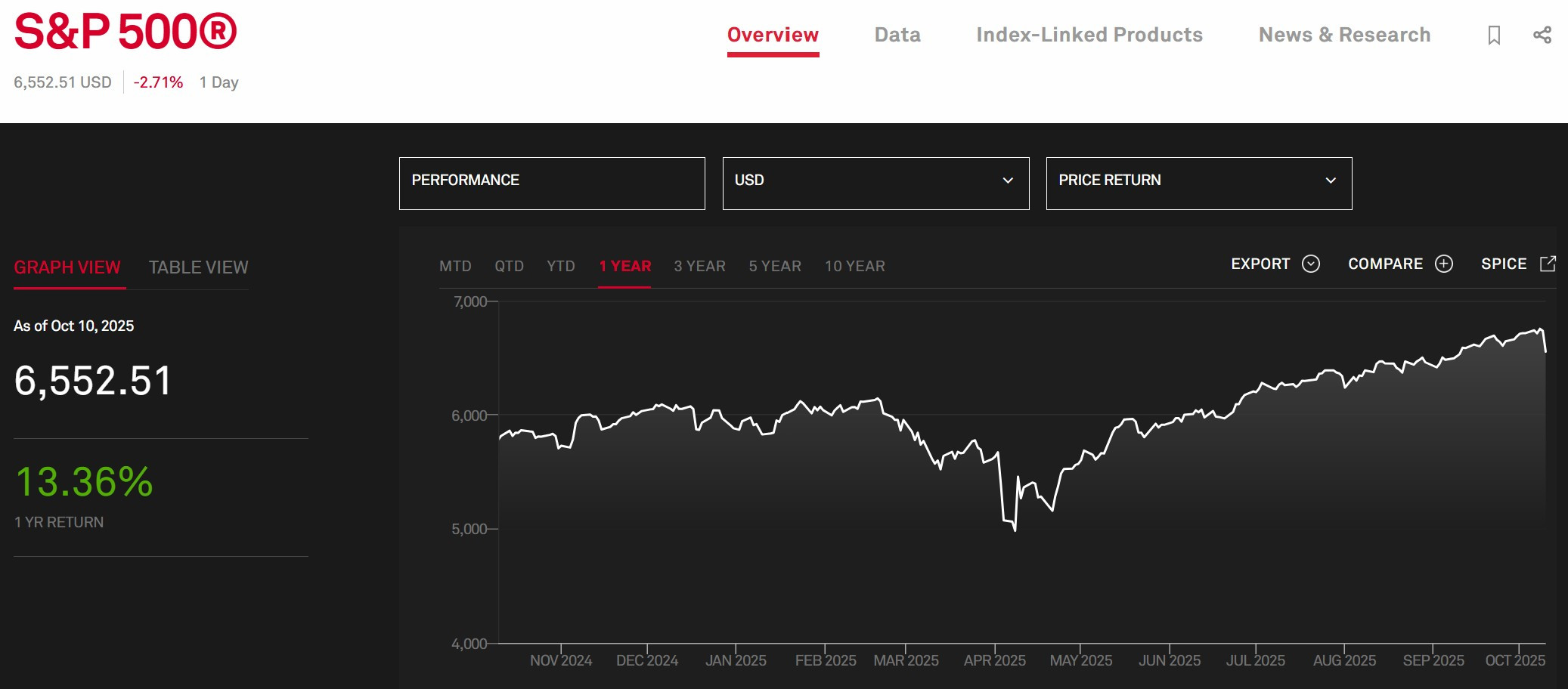Select the 10 Year time range
This screenshot has height=689, width=1568.
855,266
